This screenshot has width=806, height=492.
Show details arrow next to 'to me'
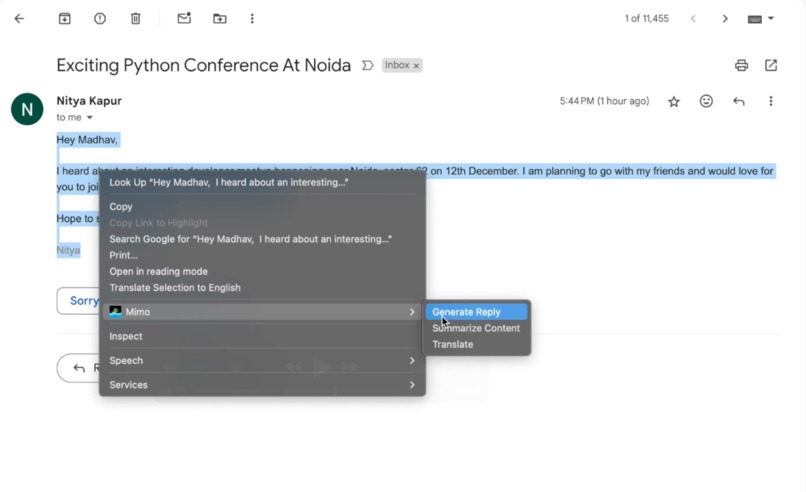point(89,118)
